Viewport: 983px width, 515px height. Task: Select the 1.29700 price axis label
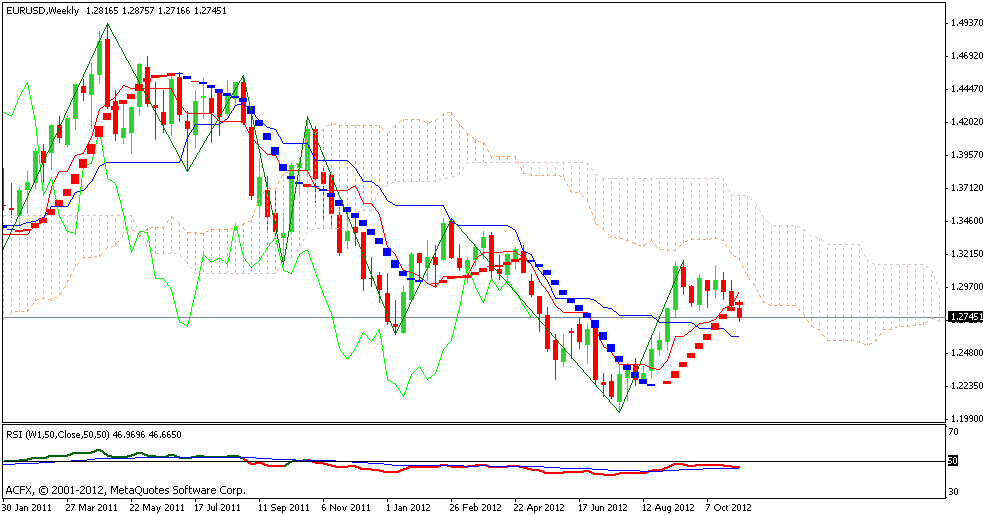pos(966,287)
